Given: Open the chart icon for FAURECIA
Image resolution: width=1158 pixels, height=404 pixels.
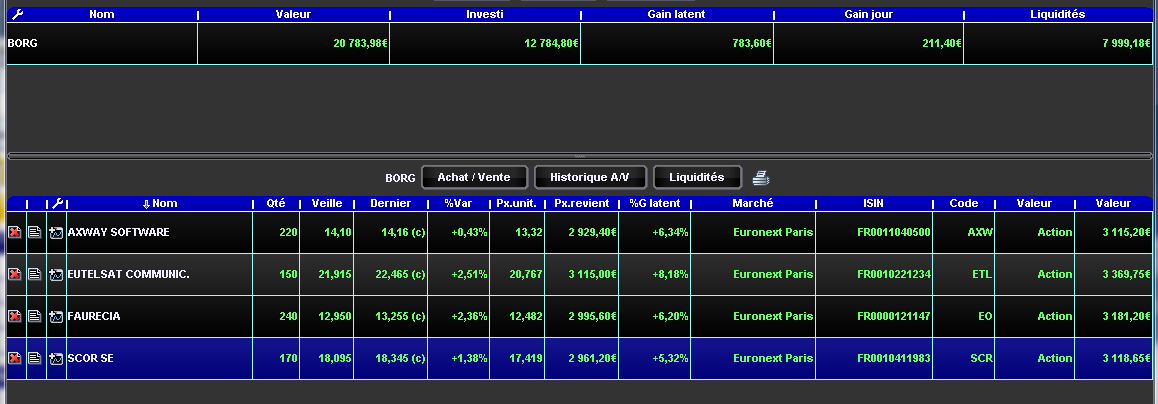Looking at the screenshot, I should 56,316.
